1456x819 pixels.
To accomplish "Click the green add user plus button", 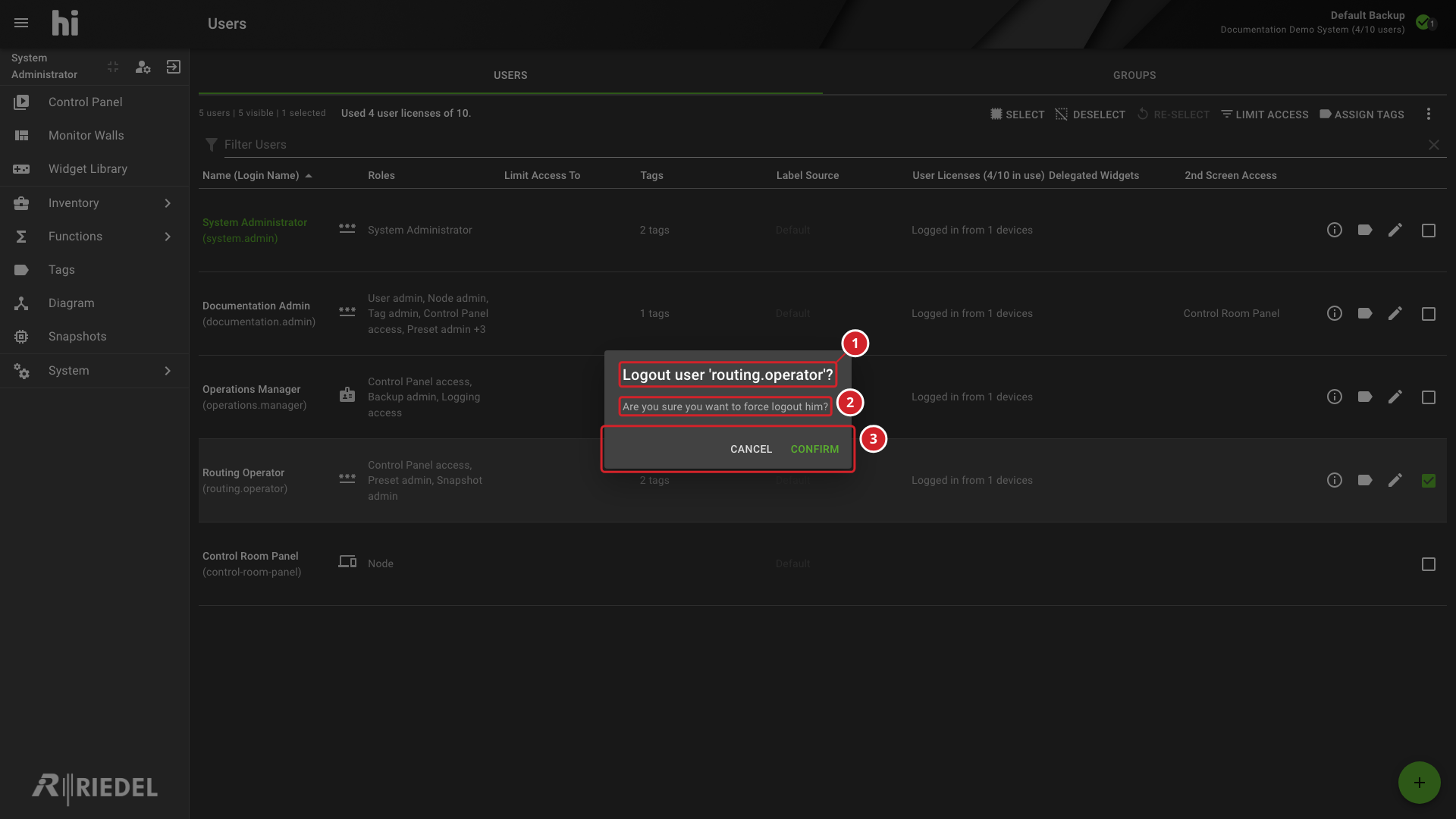I will tap(1420, 783).
